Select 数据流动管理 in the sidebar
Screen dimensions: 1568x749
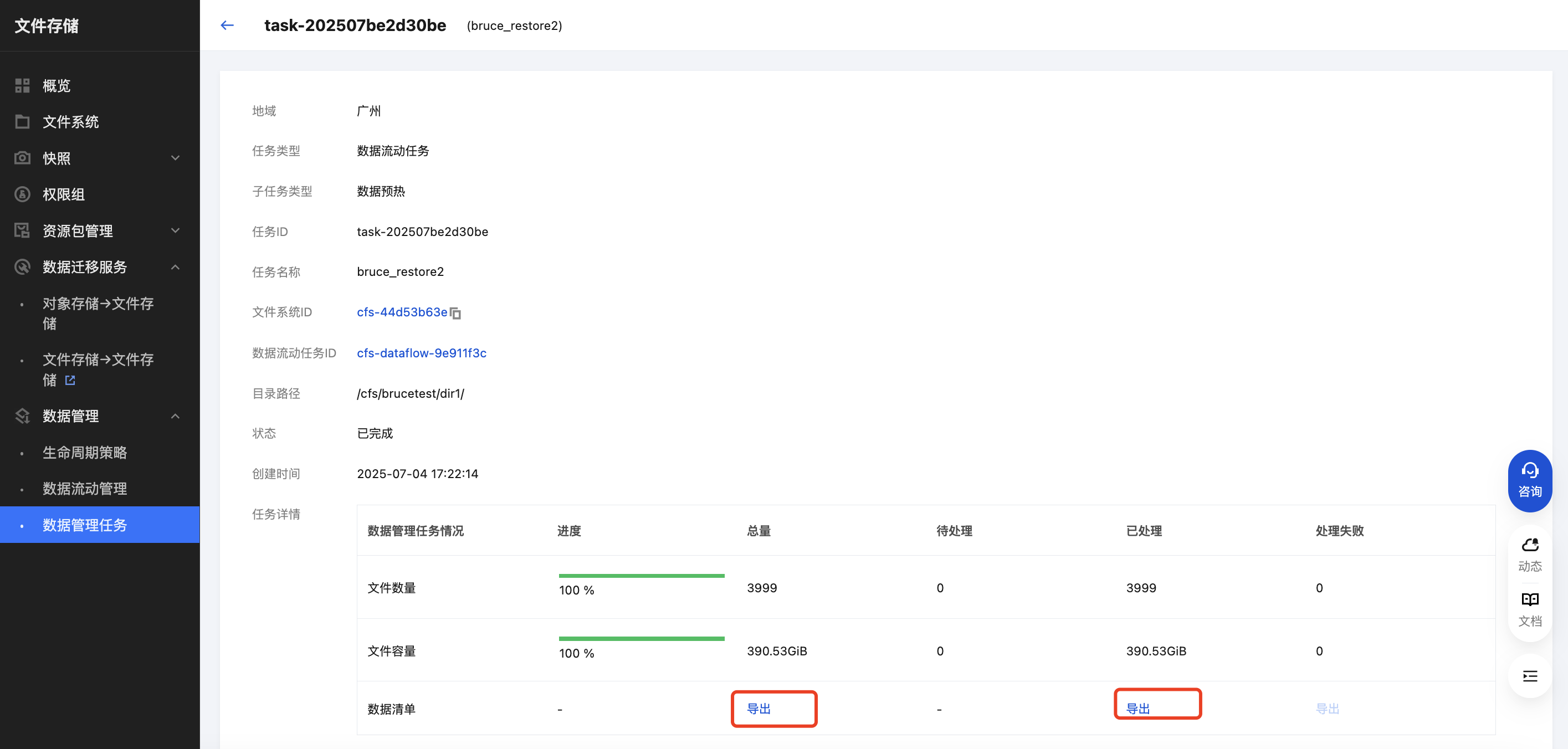pyautogui.click(x=85, y=489)
